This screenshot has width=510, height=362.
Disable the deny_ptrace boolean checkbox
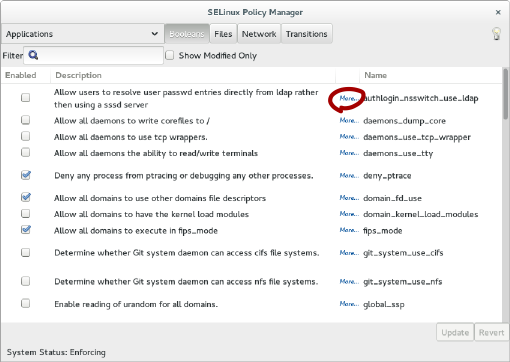click(x=26, y=175)
